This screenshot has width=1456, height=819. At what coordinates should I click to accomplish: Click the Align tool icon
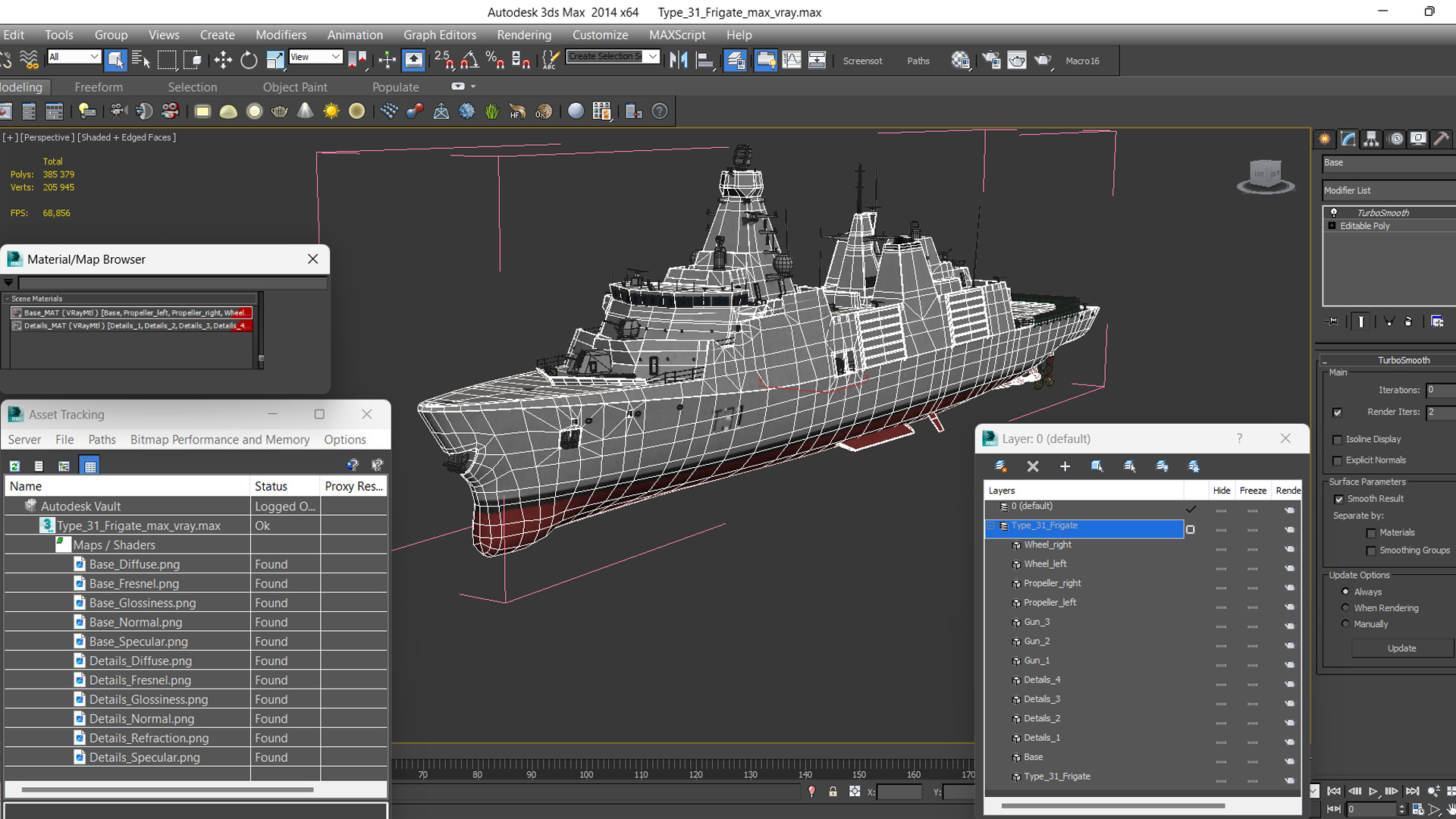tap(705, 61)
